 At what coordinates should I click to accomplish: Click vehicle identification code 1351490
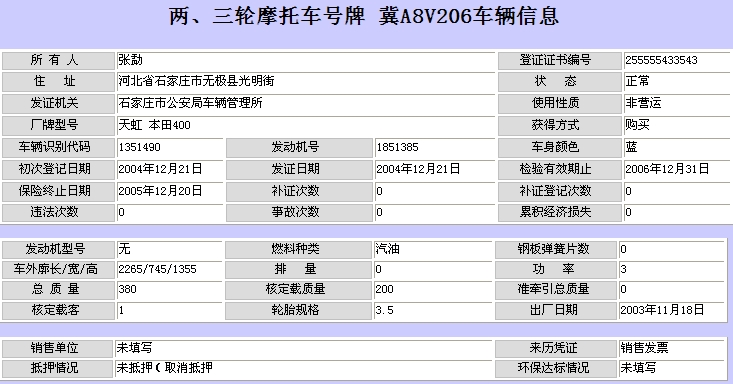point(139,147)
